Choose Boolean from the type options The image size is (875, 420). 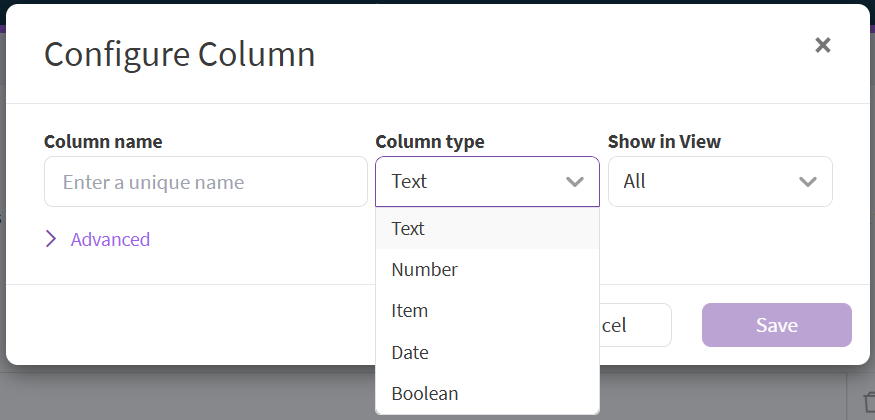point(425,393)
